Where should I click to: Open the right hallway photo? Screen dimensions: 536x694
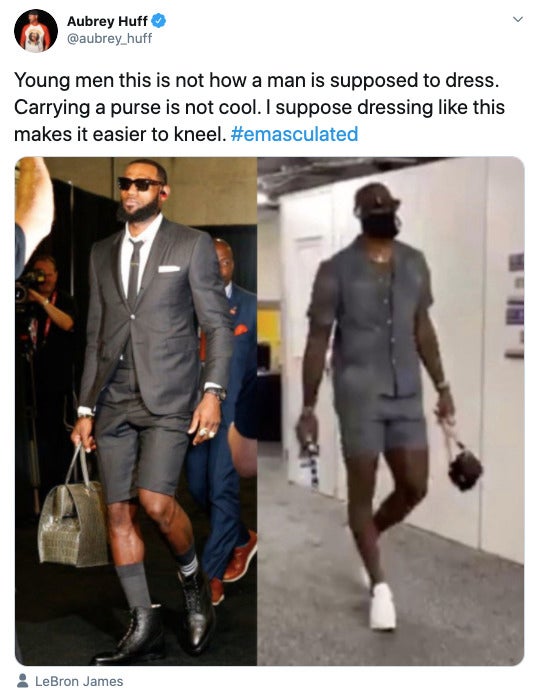391,411
